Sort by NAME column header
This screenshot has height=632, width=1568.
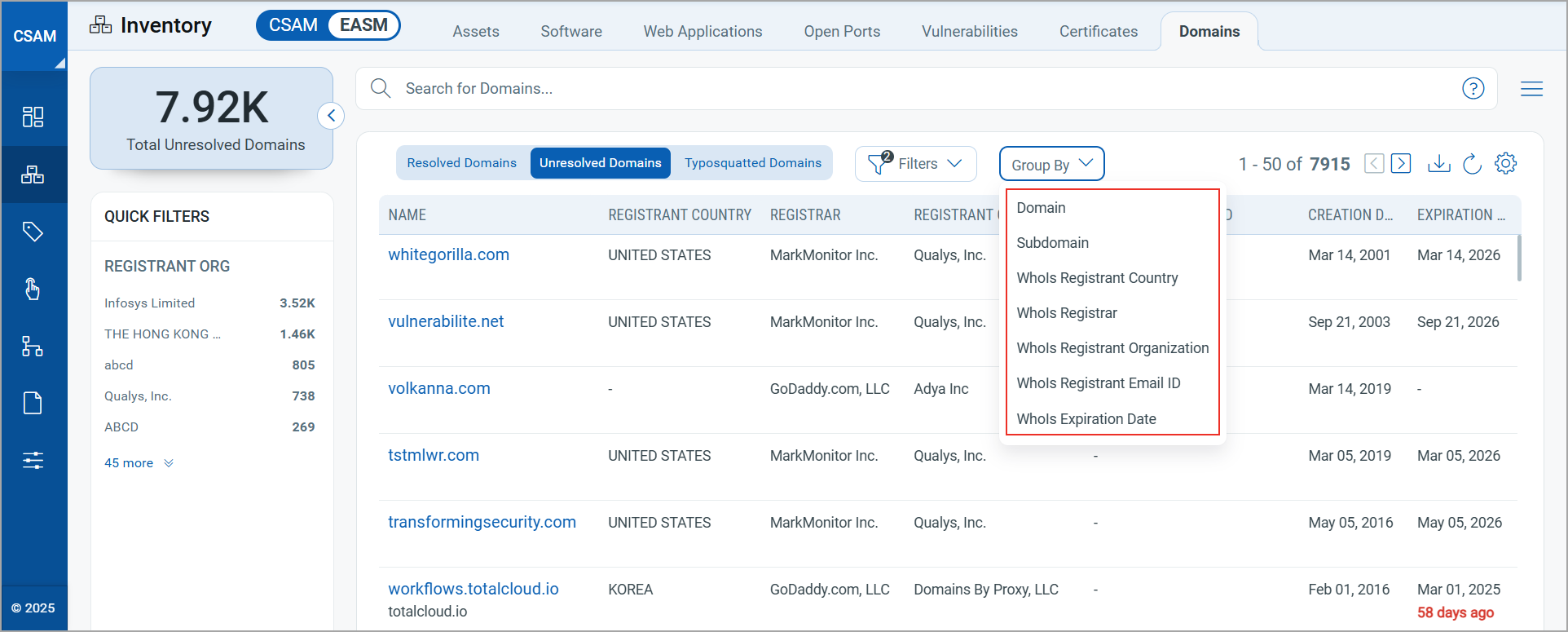[407, 215]
